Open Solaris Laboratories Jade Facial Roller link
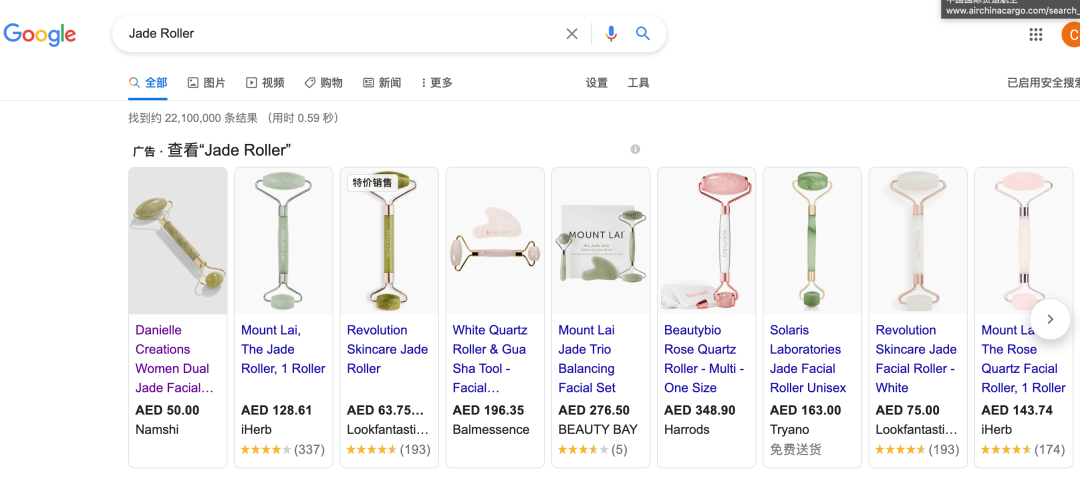This screenshot has height=486, width=1080. point(808,359)
